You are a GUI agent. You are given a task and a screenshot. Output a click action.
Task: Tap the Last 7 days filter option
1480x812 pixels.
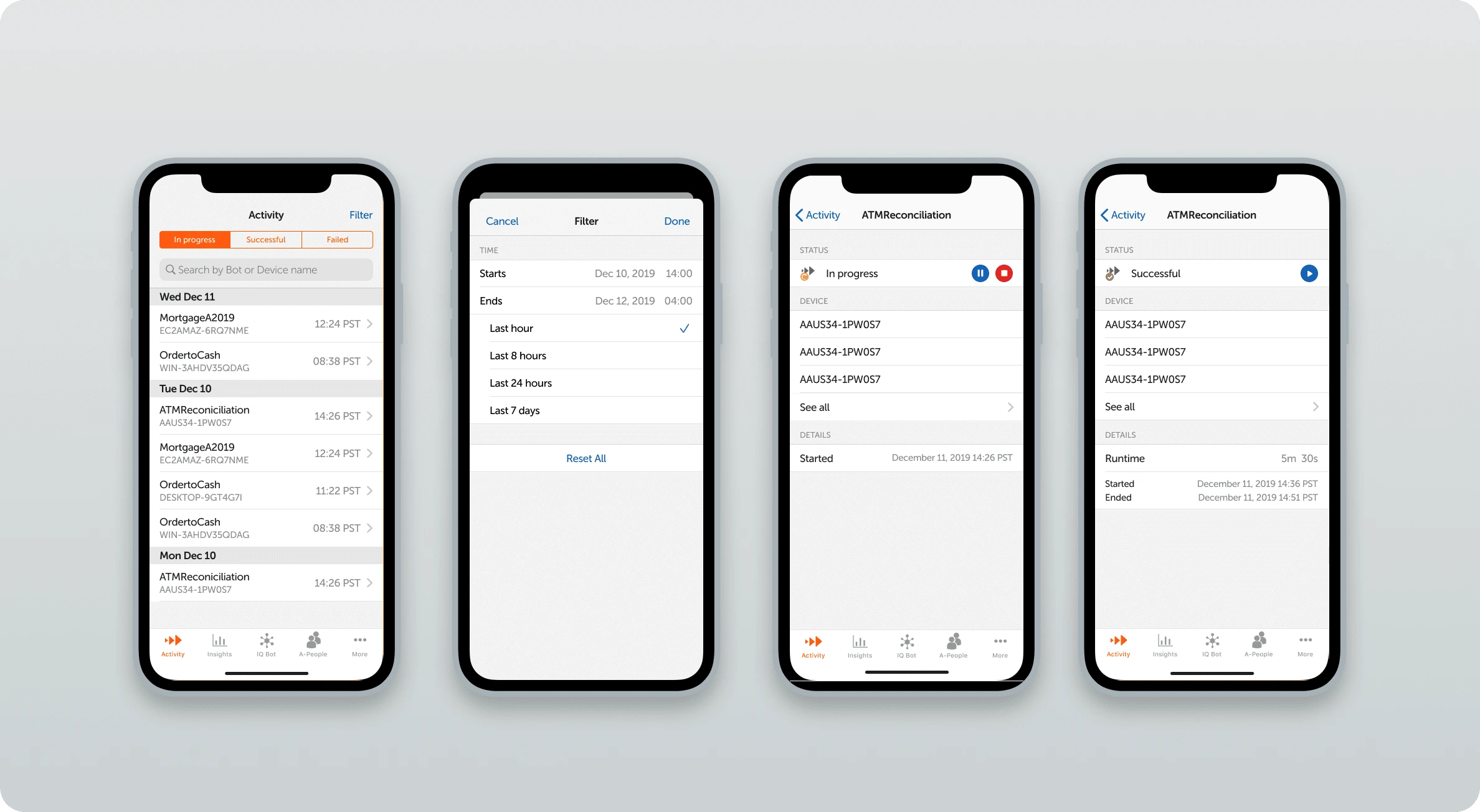pyautogui.click(x=586, y=410)
